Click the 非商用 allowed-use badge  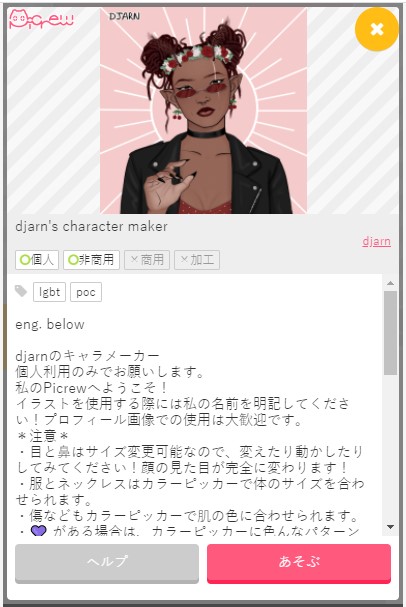[x=91, y=260]
